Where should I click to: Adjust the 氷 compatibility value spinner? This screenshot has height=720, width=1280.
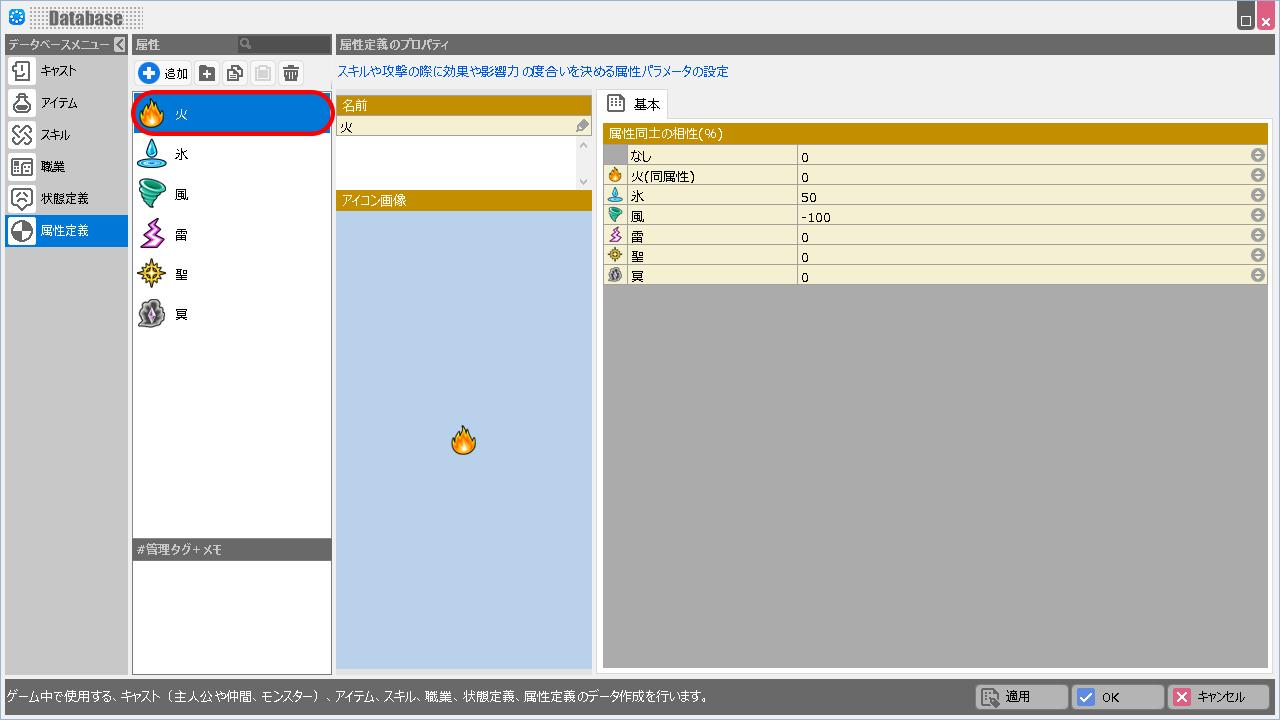[x=1257, y=196]
